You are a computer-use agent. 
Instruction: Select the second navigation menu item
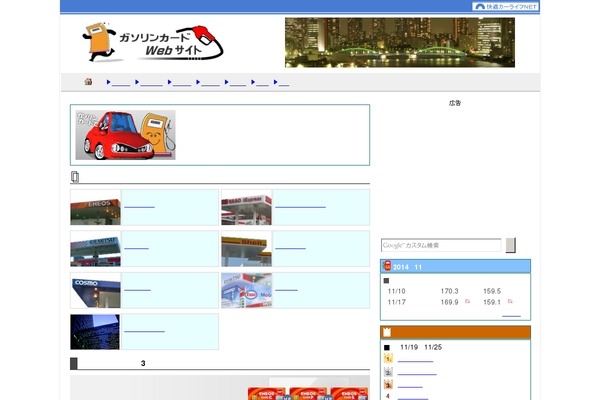[151, 82]
